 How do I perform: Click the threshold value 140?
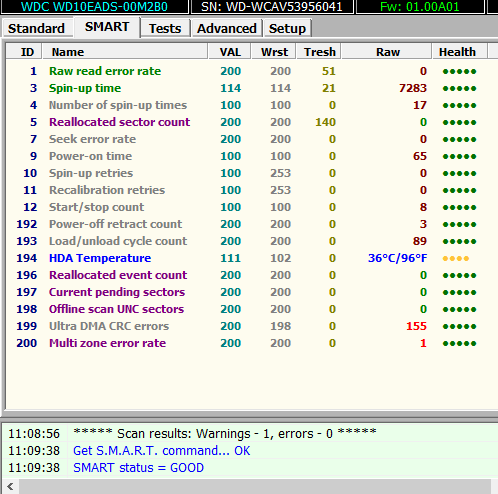click(x=325, y=122)
